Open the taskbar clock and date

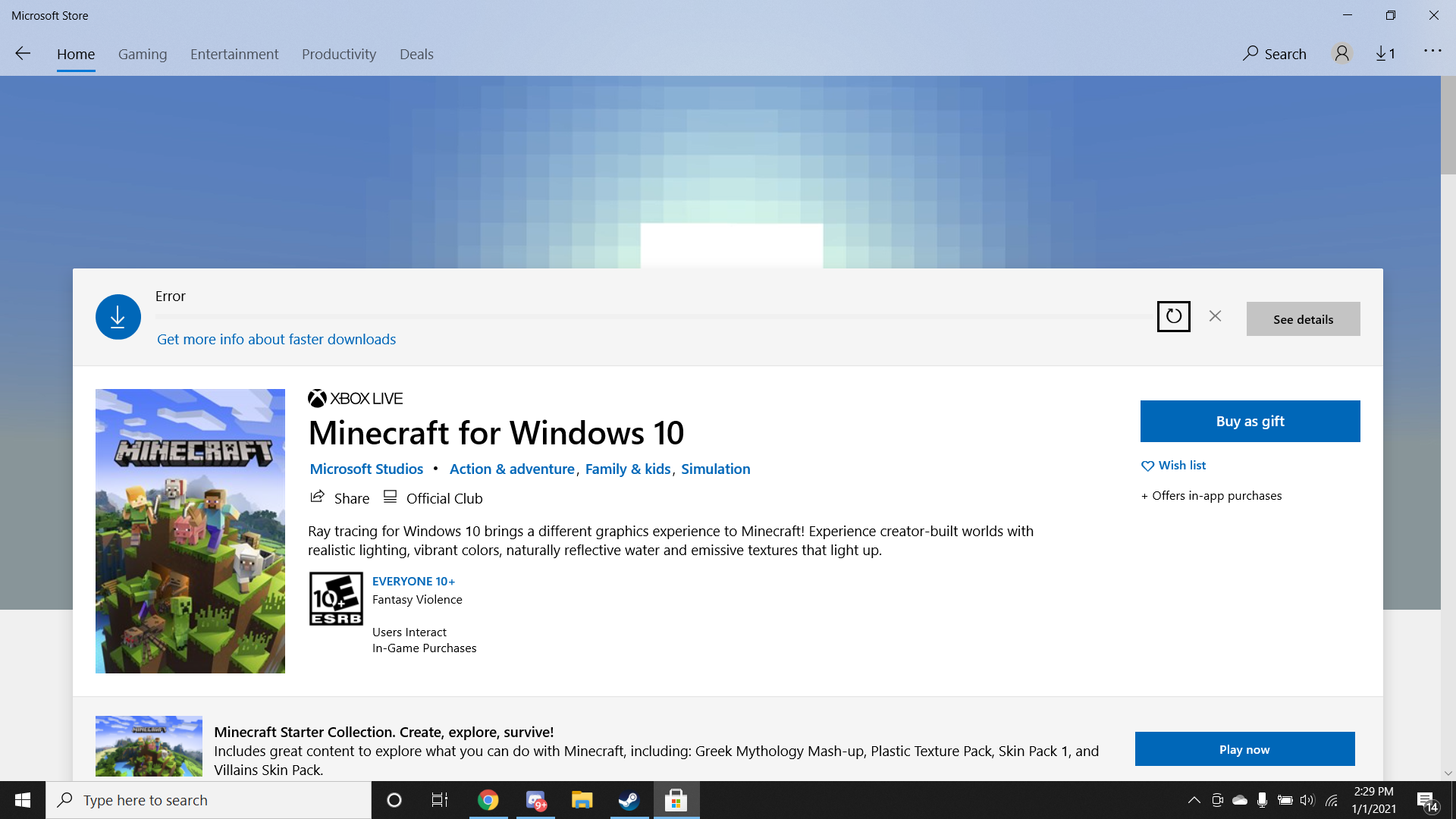(x=1373, y=800)
